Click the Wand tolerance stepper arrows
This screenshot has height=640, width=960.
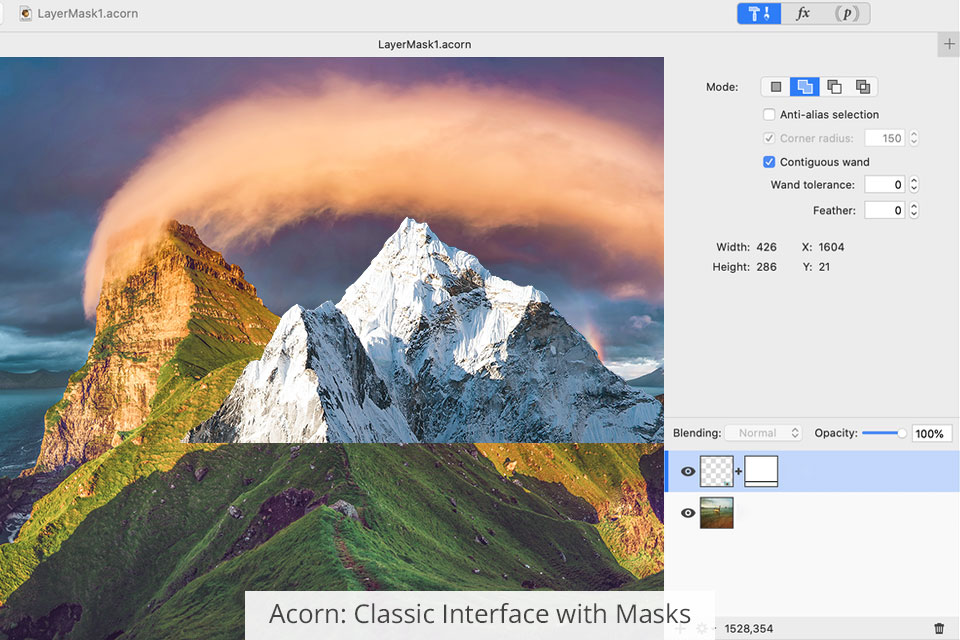(x=913, y=185)
